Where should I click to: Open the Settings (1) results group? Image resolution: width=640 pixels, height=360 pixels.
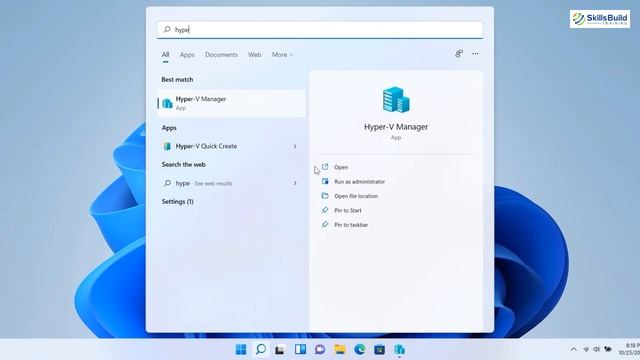178,202
